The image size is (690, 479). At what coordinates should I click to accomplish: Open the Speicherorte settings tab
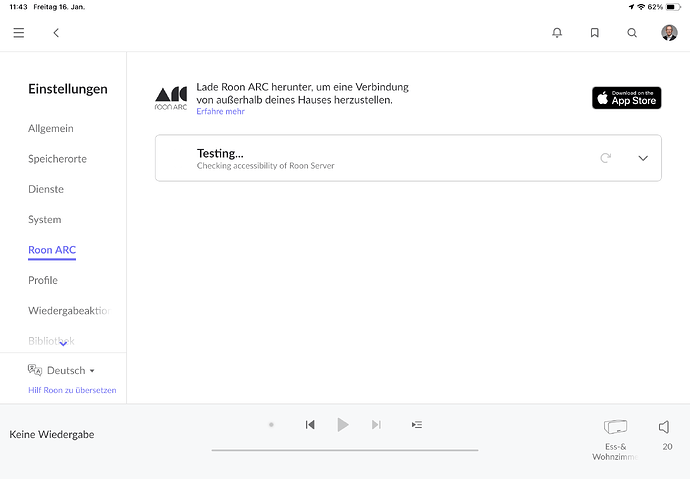coord(57,159)
